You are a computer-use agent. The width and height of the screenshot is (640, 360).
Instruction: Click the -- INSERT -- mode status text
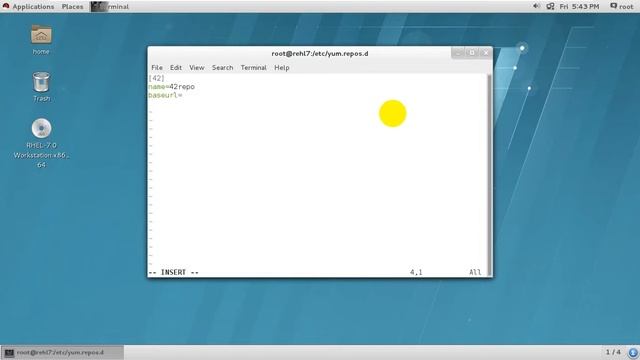click(x=173, y=272)
